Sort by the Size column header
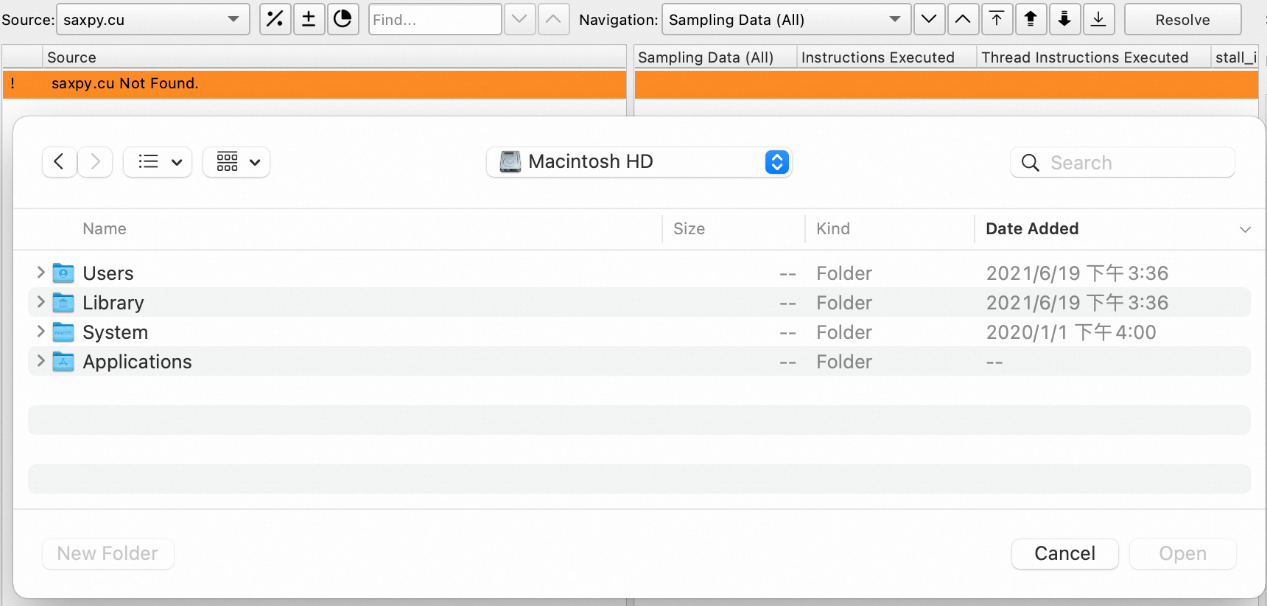 coord(689,229)
